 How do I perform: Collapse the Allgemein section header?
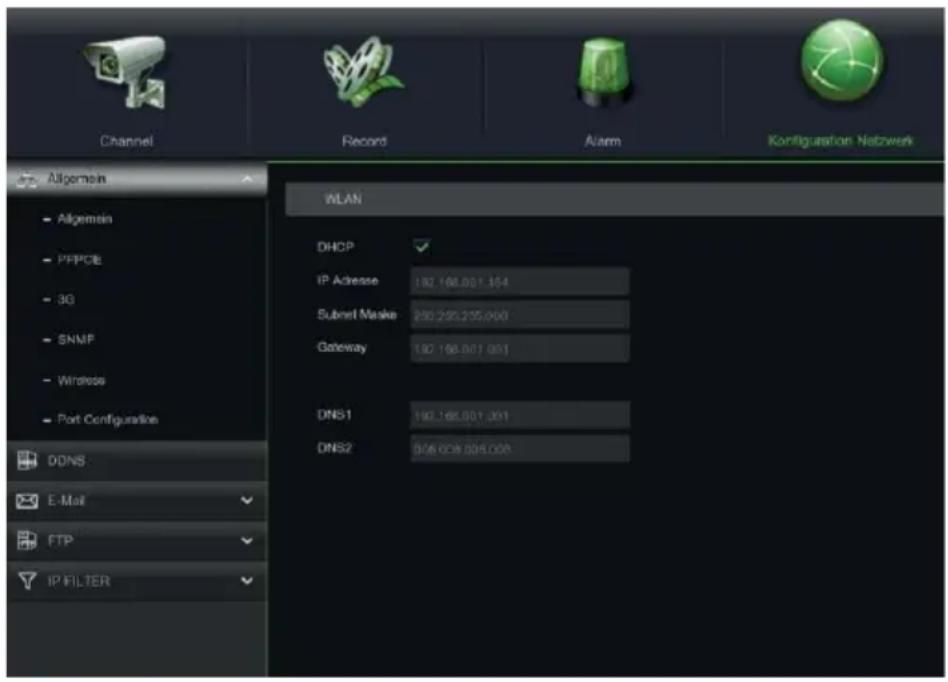click(137, 179)
